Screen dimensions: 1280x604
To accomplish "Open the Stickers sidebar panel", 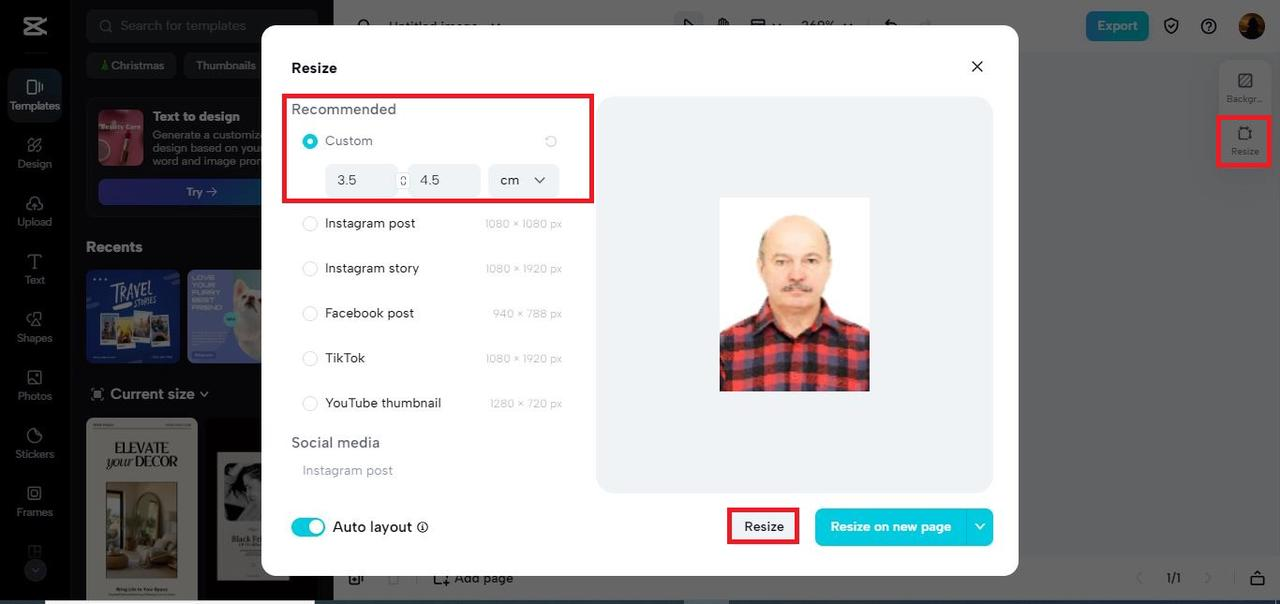I will [x=35, y=443].
